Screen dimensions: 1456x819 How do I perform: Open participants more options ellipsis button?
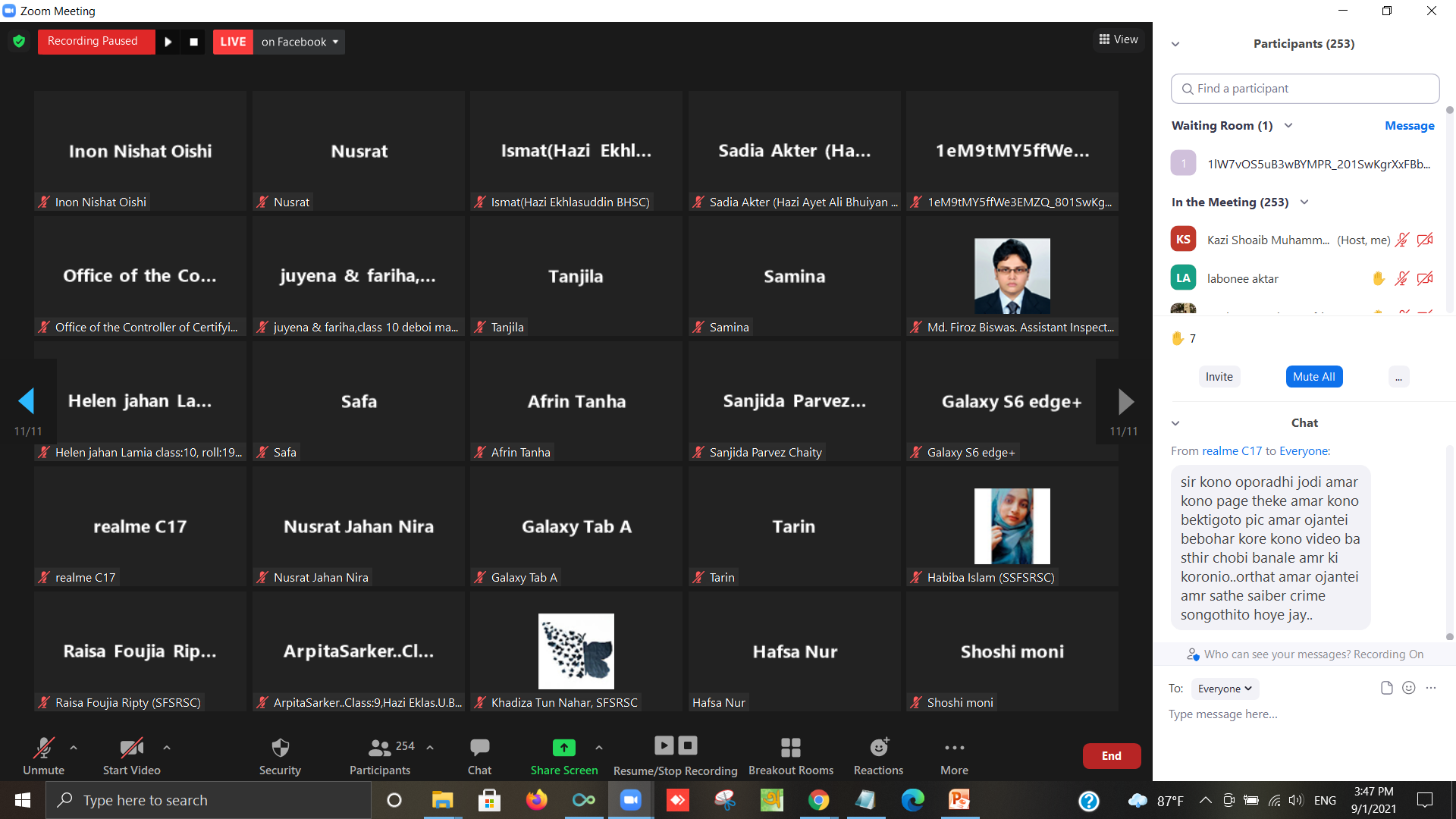point(1399,377)
